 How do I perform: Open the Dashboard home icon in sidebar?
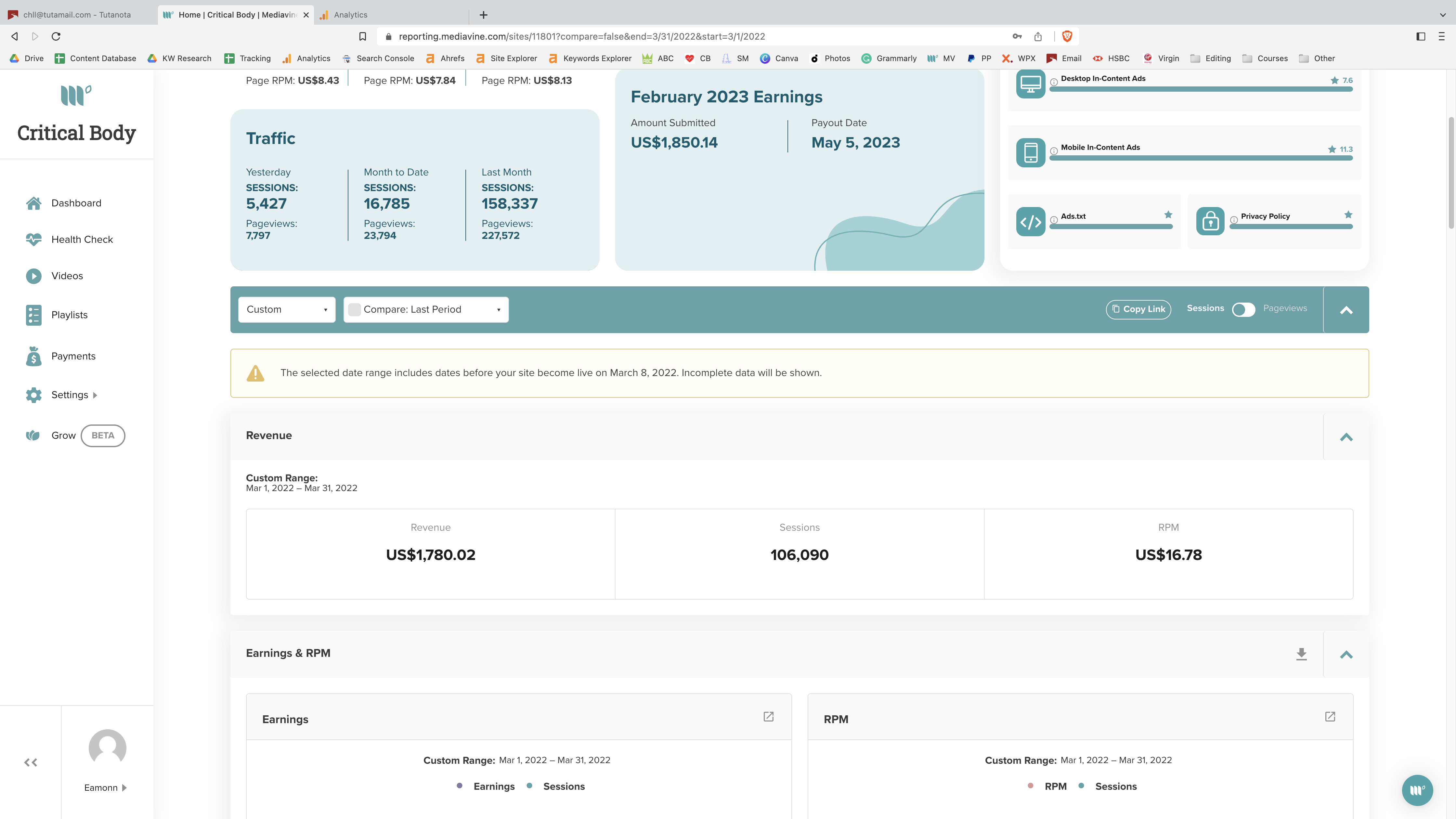(33, 203)
